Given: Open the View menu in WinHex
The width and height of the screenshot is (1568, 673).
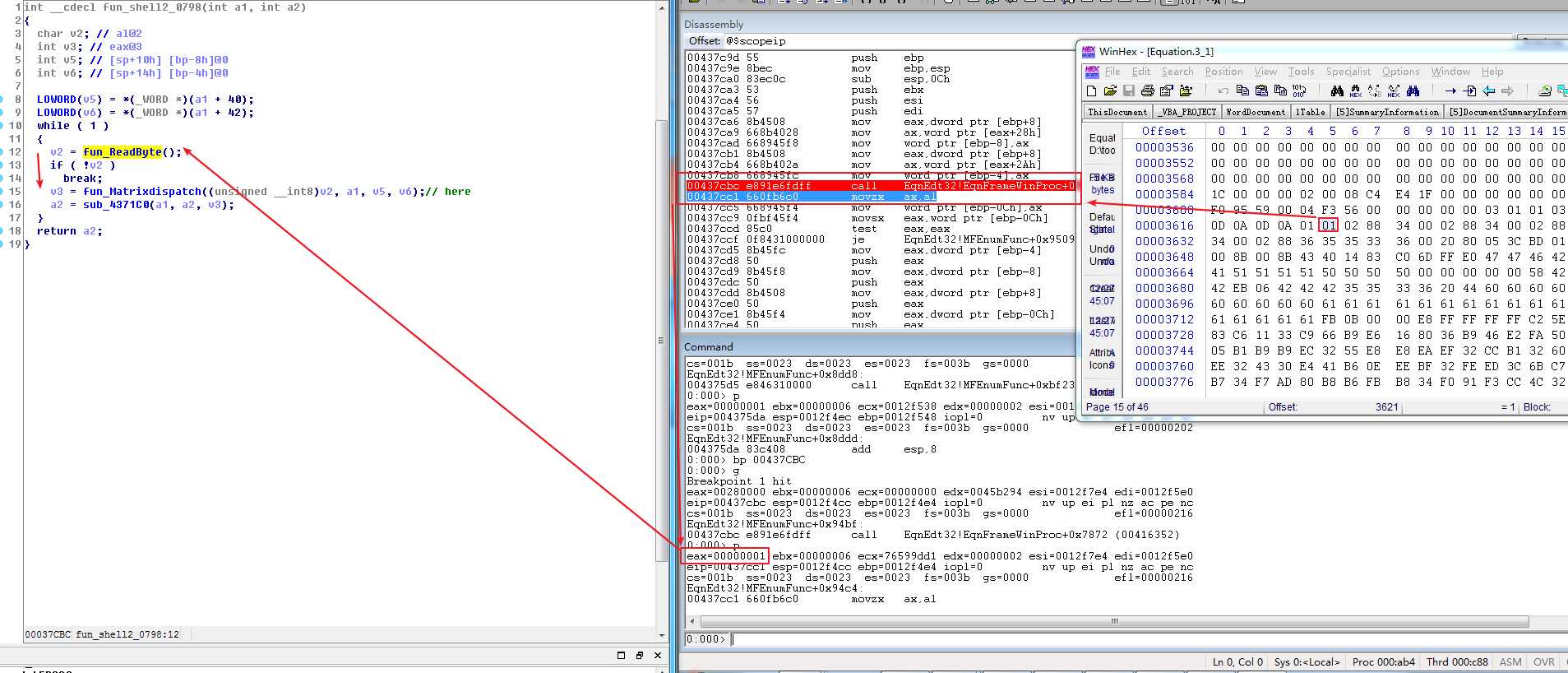Looking at the screenshot, I should click(x=1265, y=72).
